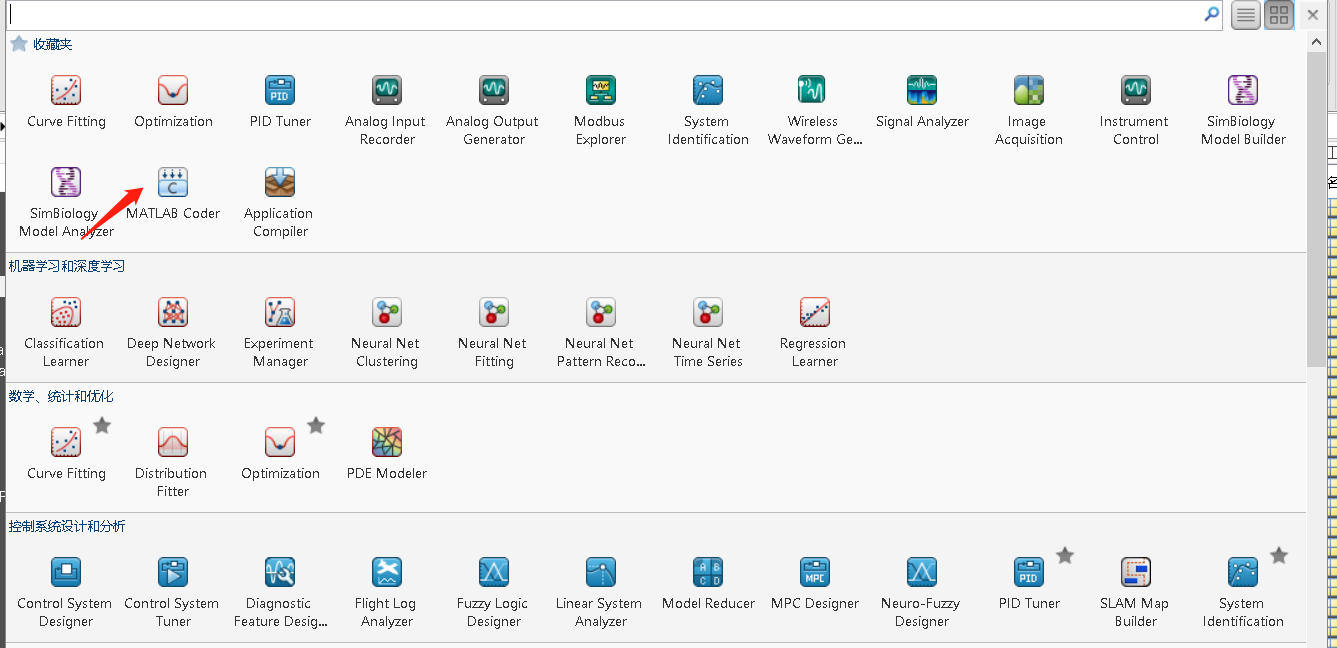Open SimBiology Model Builder

coord(1242,110)
